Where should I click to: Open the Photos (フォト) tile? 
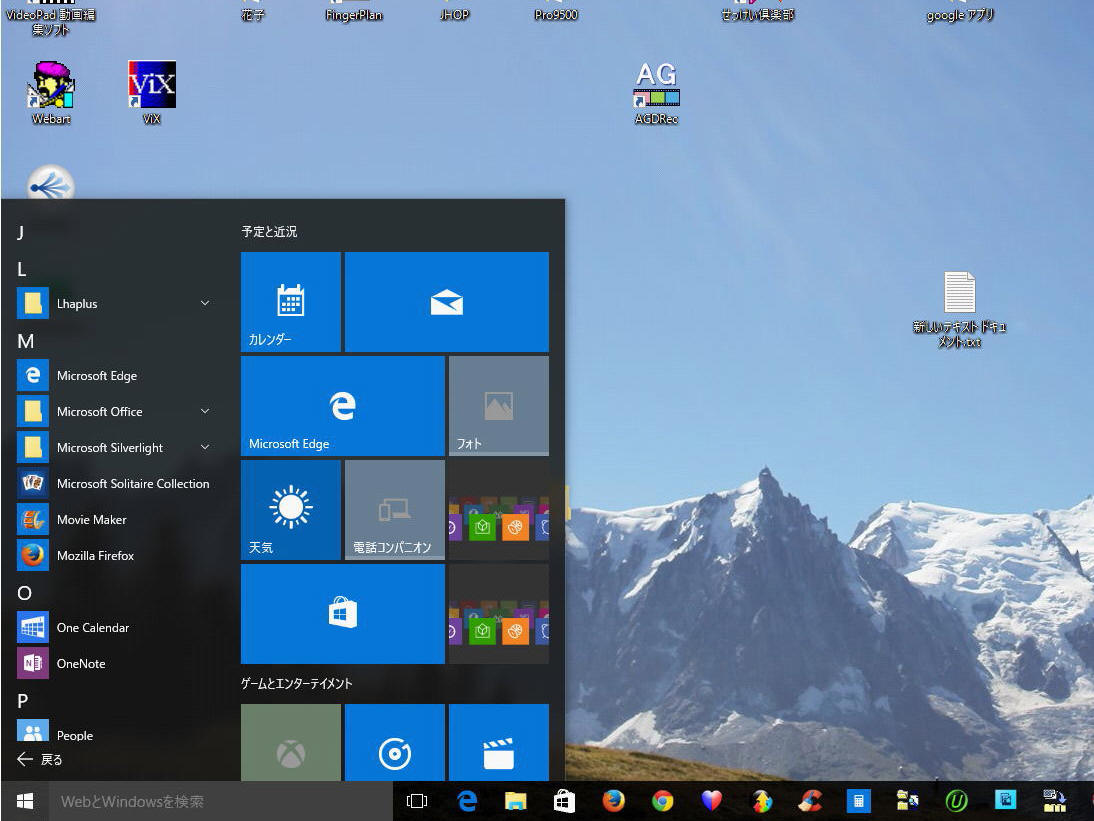tap(498, 405)
